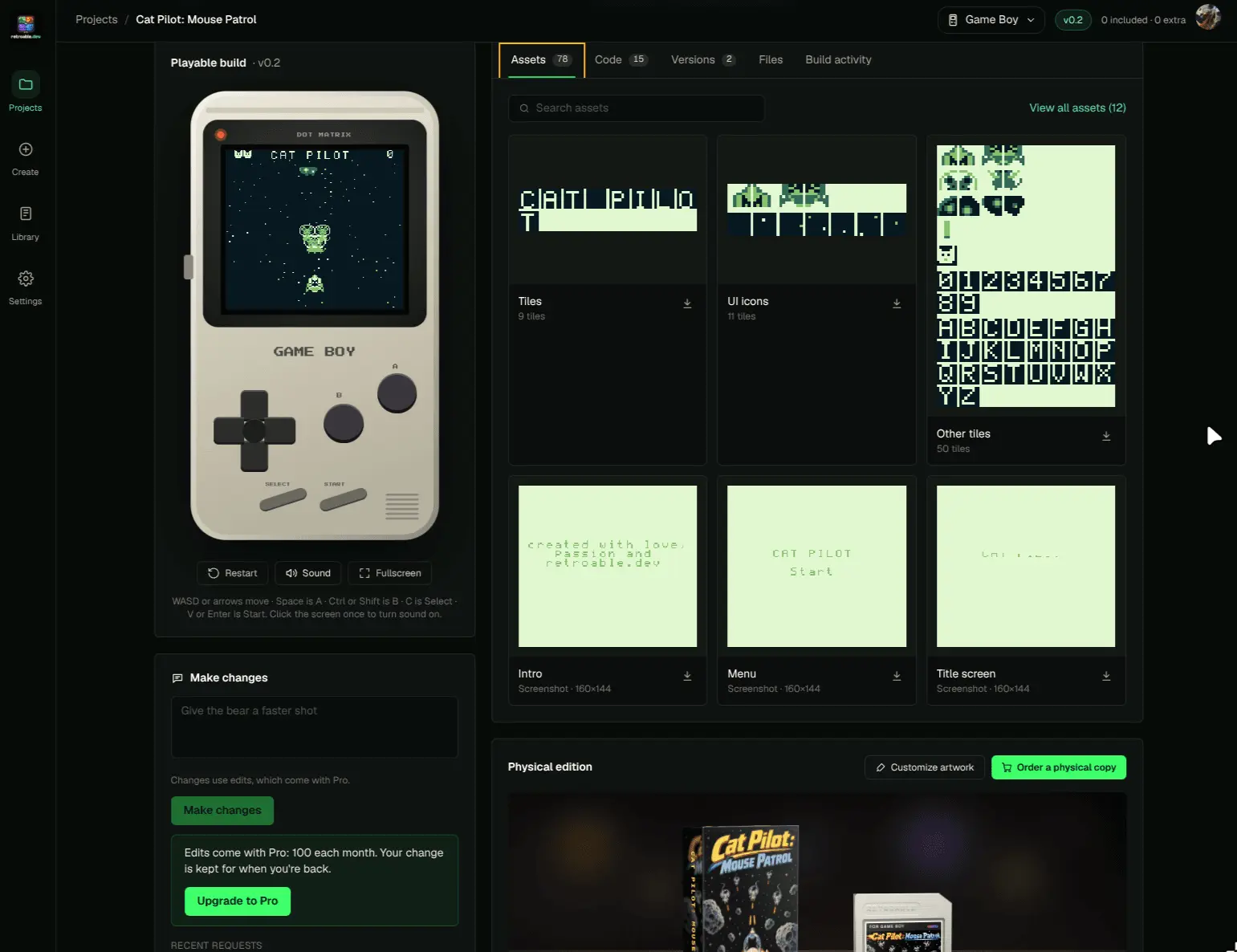
Task: Expand the Game Boy platform dropdown
Action: point(991,20)
